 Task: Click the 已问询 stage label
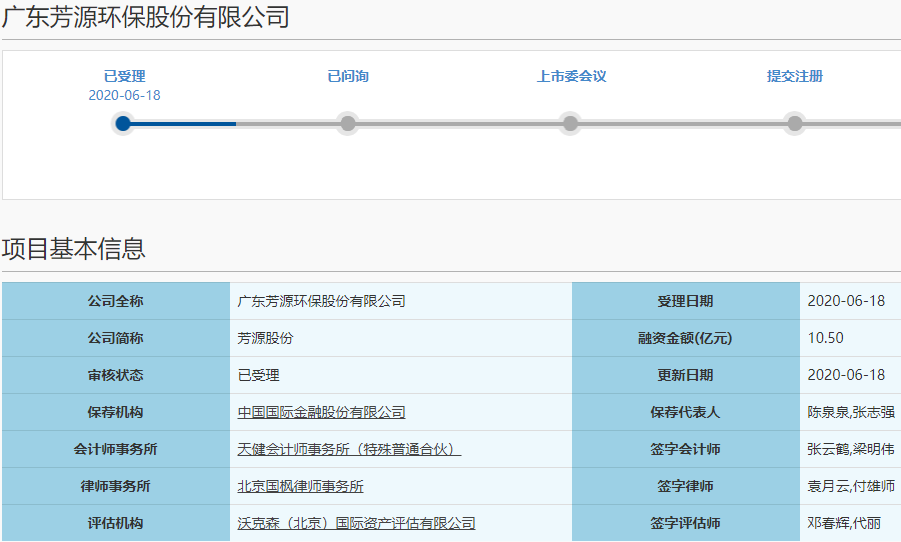(348, 76)
